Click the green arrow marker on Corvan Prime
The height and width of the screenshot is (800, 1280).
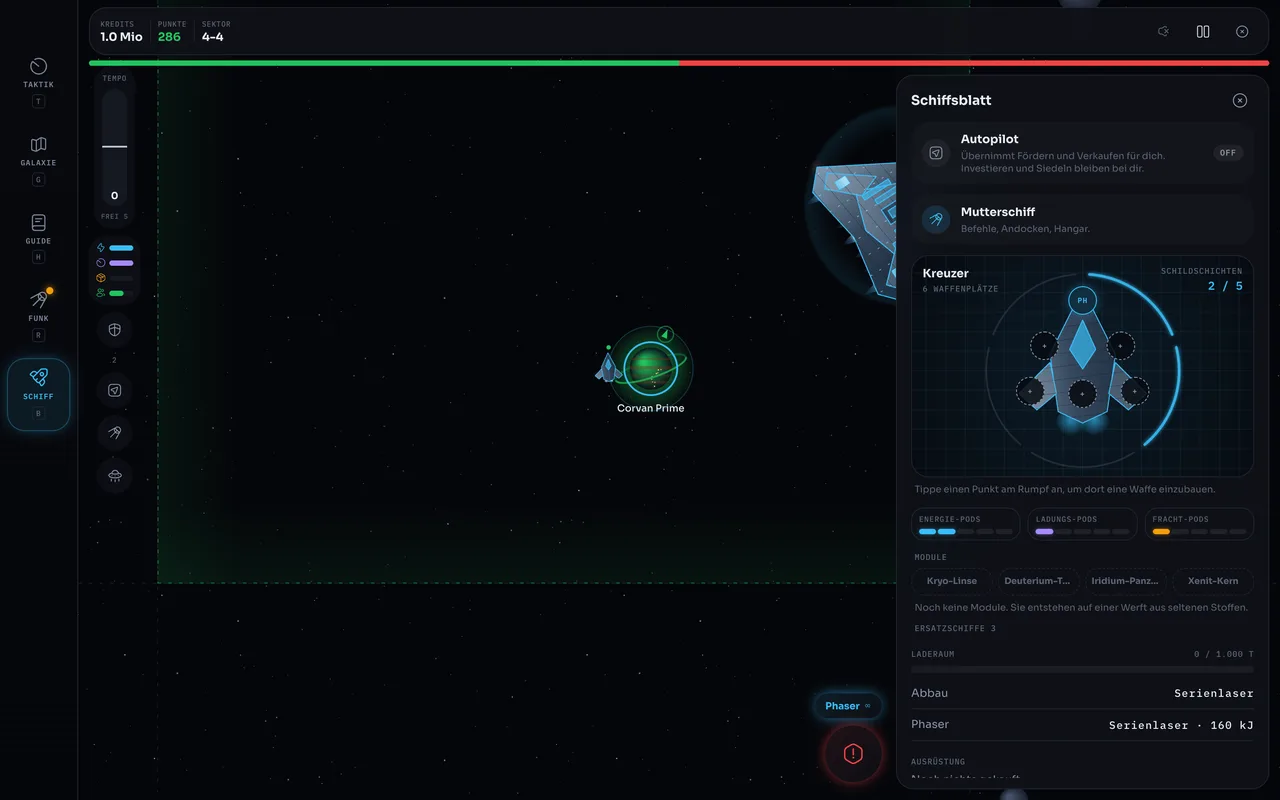tap(665, 334)
